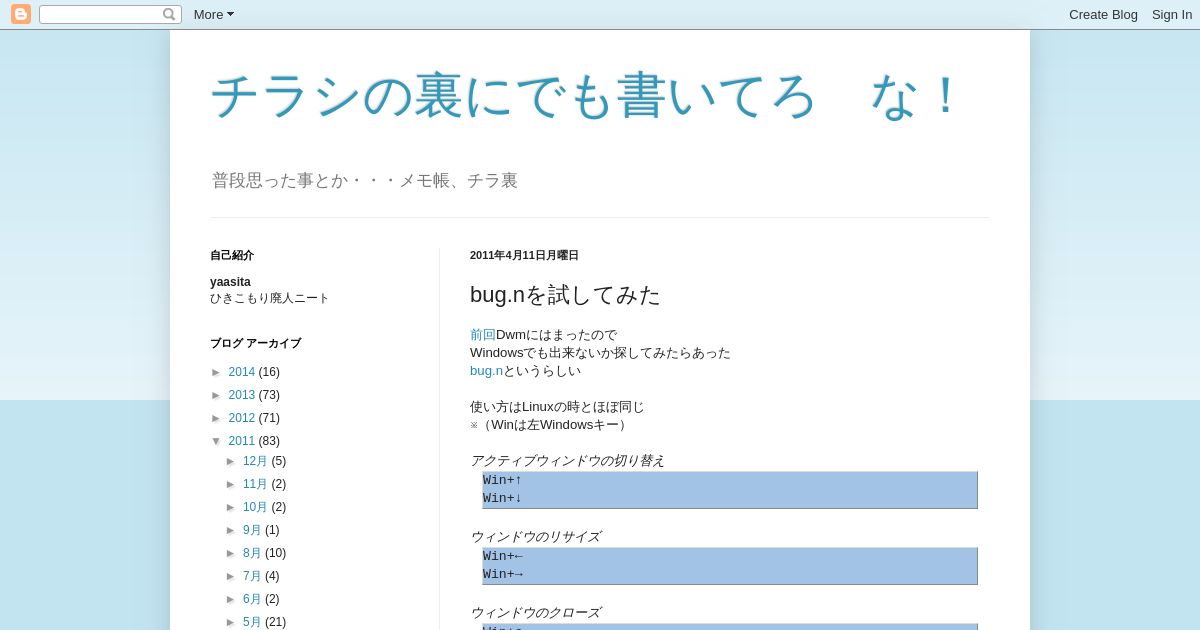Open post title bug.nを試してみた

[565, 295]
